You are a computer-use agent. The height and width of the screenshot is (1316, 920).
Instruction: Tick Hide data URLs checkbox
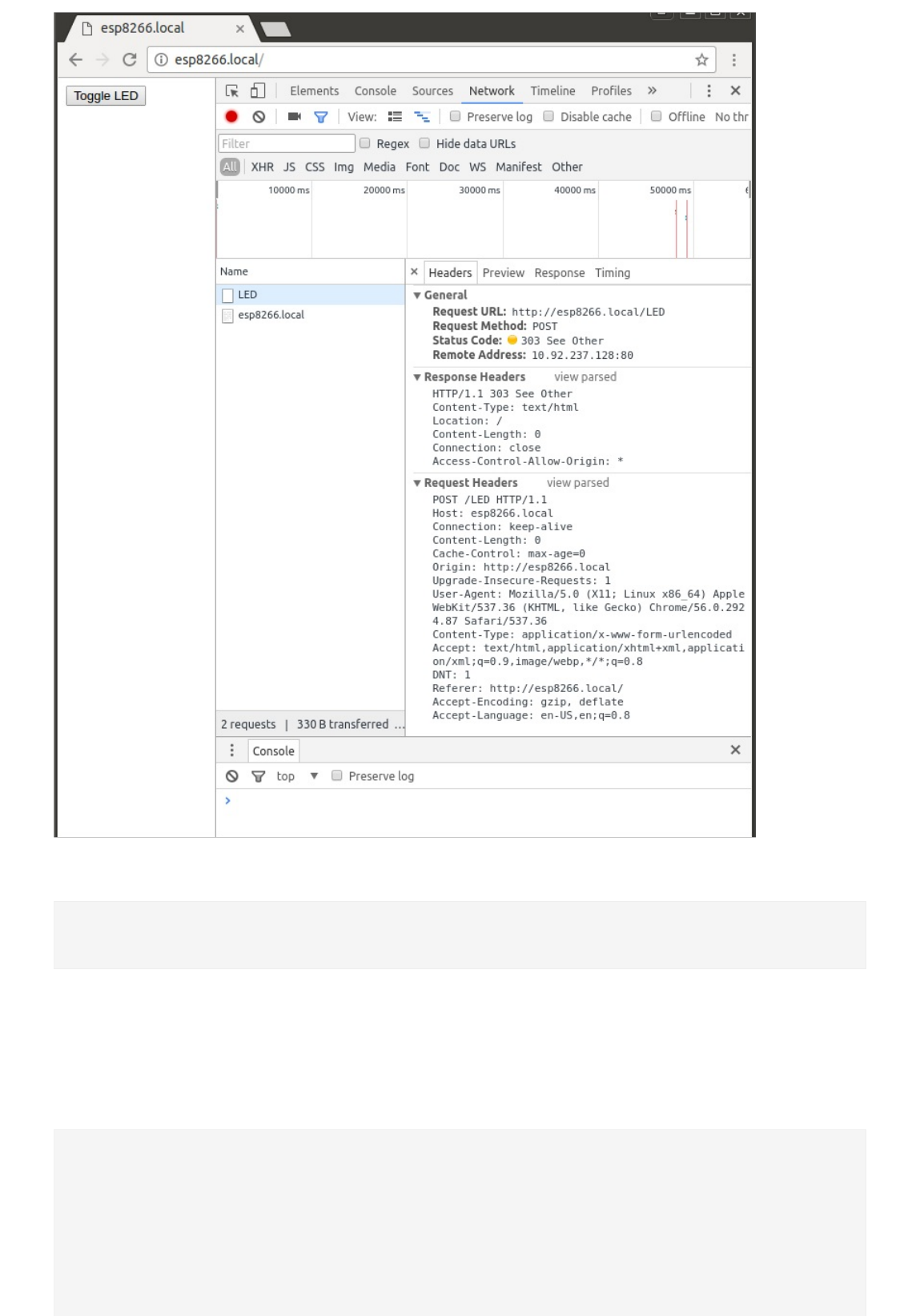425,143
